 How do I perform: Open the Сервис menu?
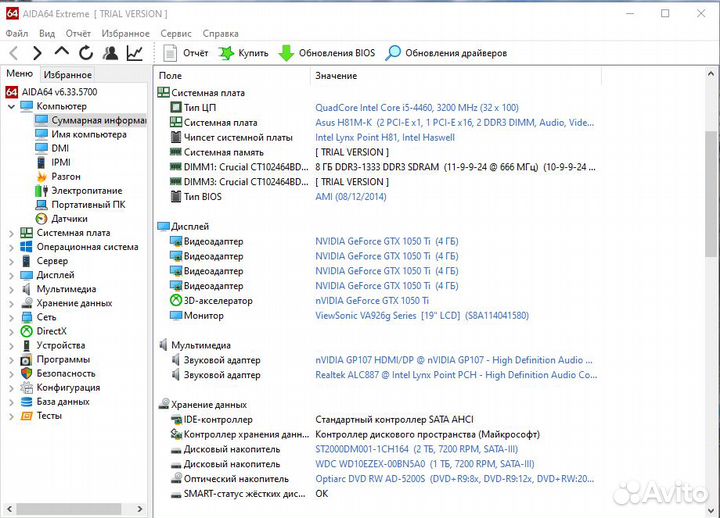click(176, 33)
